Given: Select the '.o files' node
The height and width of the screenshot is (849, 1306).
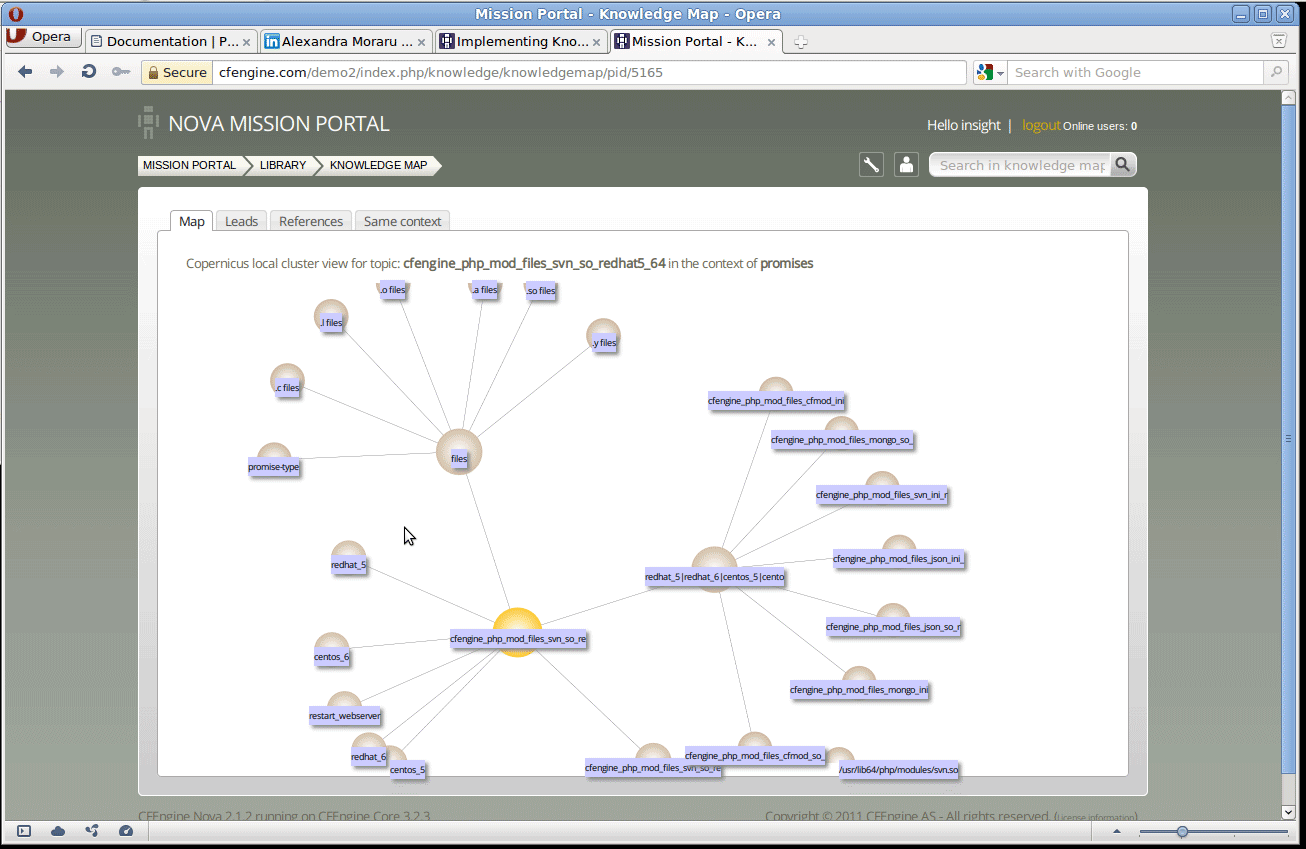Looking at the screenshot, I should coord(392,290).
